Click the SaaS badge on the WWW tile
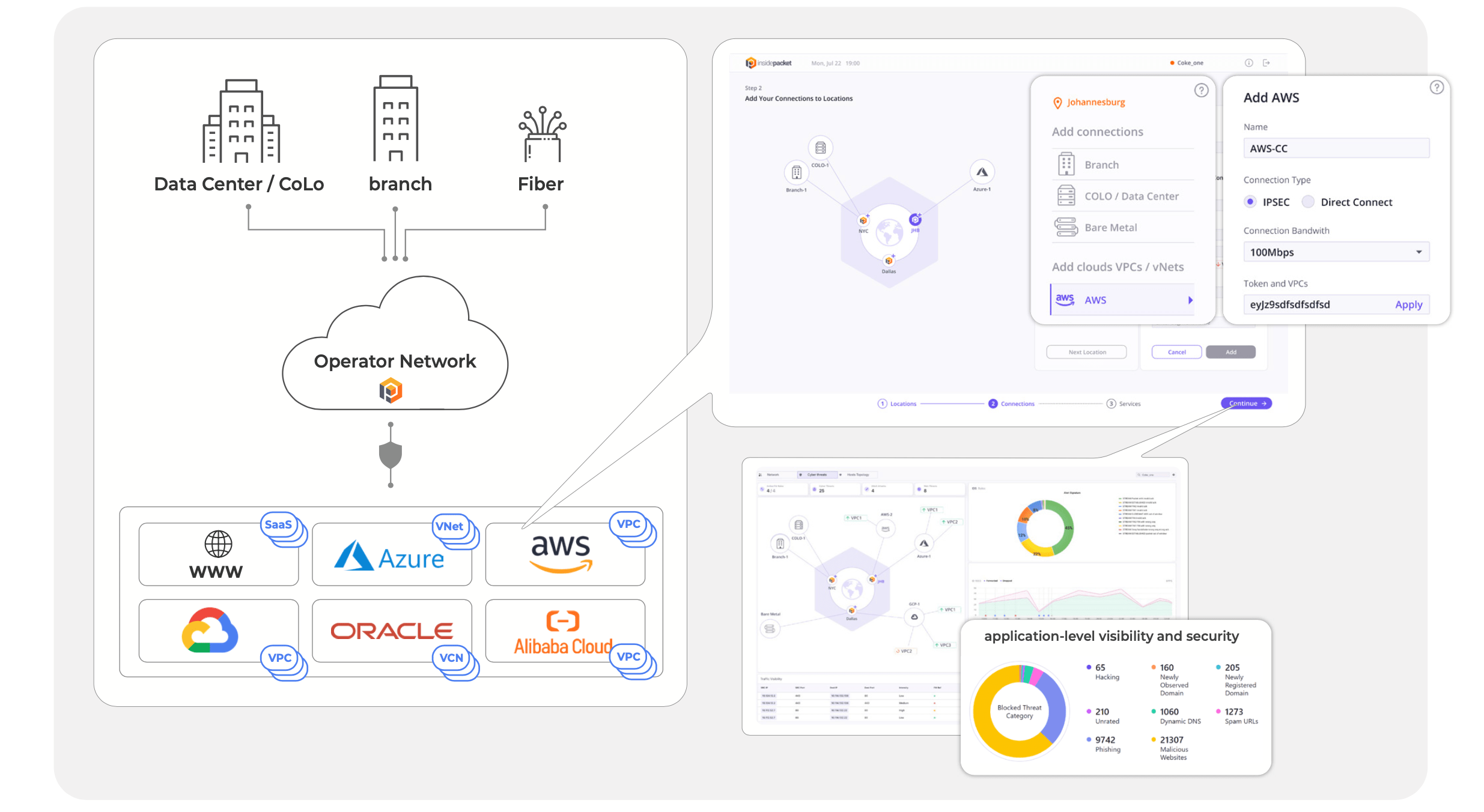1484x812 pixels. (278, 524)
